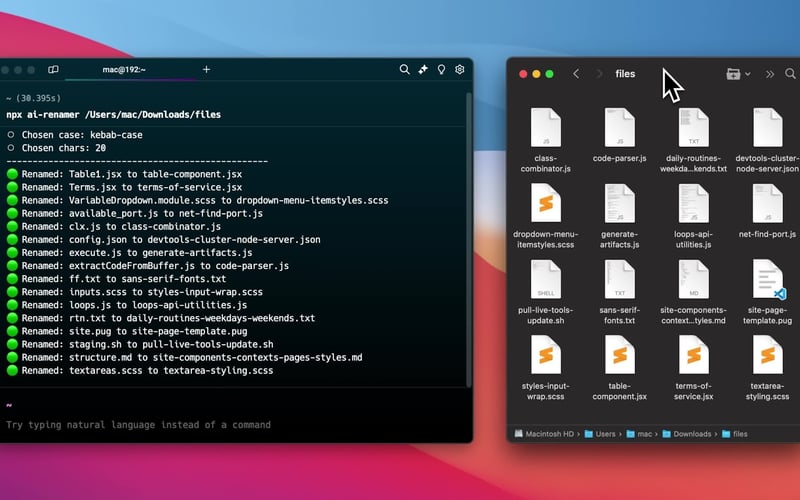
Task: Select site-components-contexts markdown file
Action: pos(693,292)
